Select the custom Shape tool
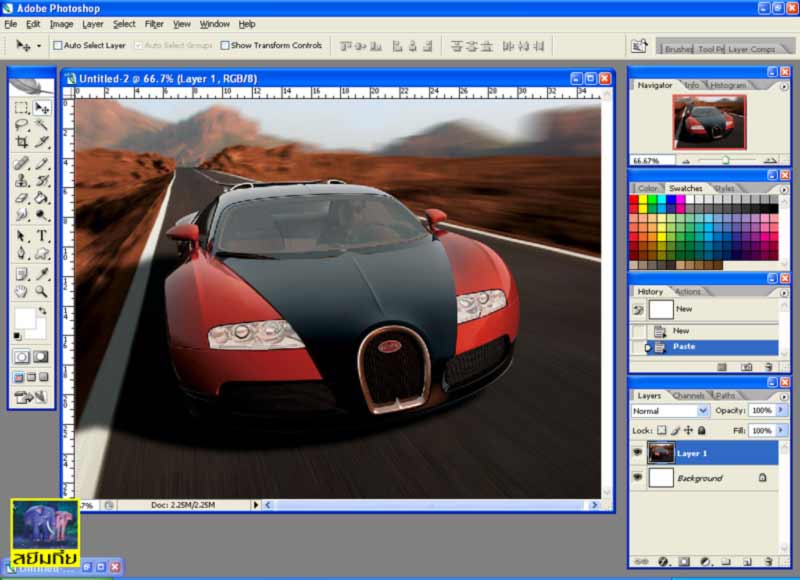Screen dimensions: 800x580 tap(41, 253)
